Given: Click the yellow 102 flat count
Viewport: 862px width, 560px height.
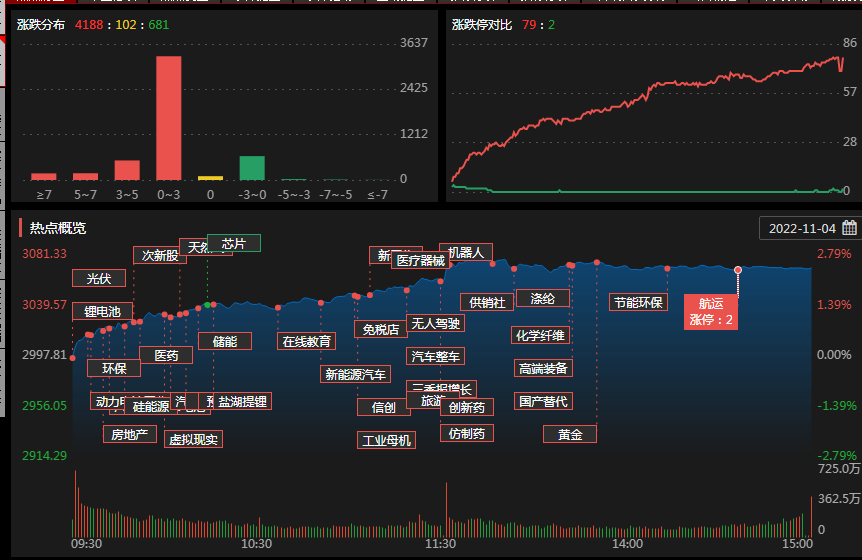Looking at the screenshot, I should click(126, 25).
